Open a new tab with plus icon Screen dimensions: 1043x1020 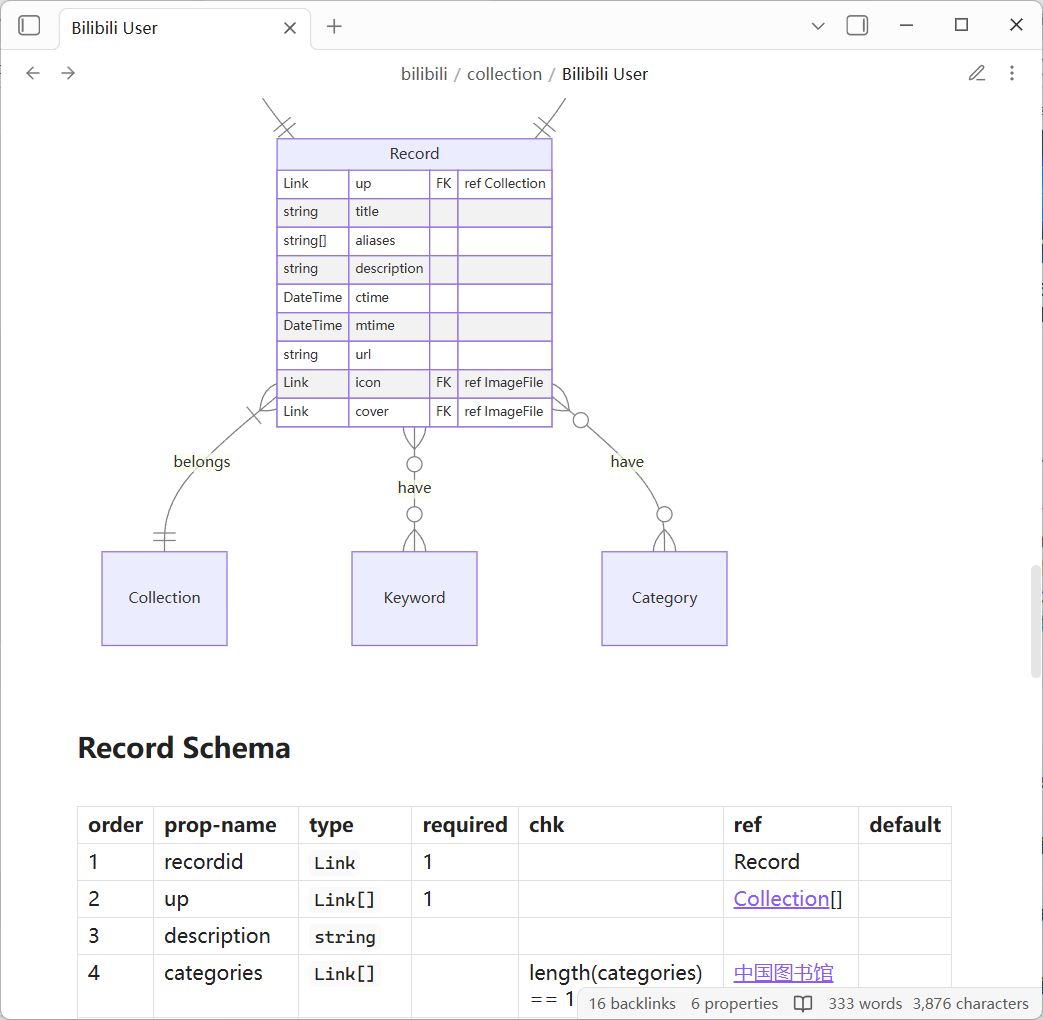click(x=334, y=27)
